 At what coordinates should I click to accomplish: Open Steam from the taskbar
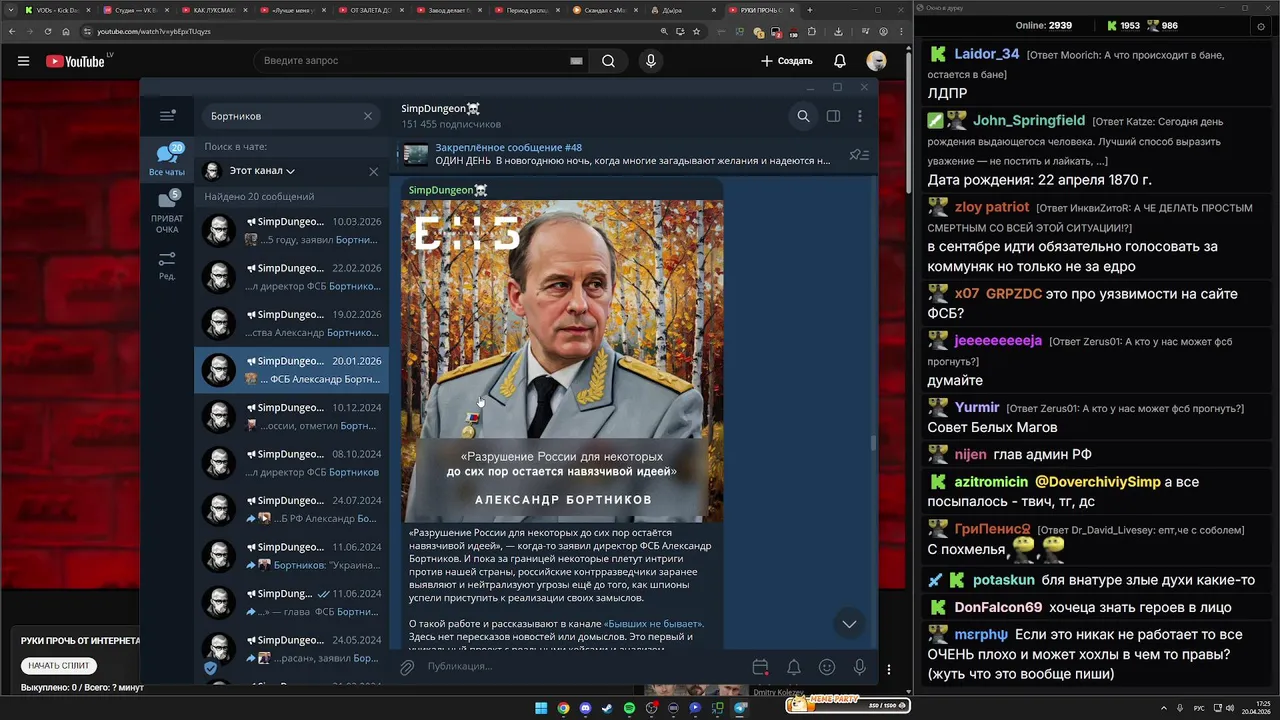607,708
